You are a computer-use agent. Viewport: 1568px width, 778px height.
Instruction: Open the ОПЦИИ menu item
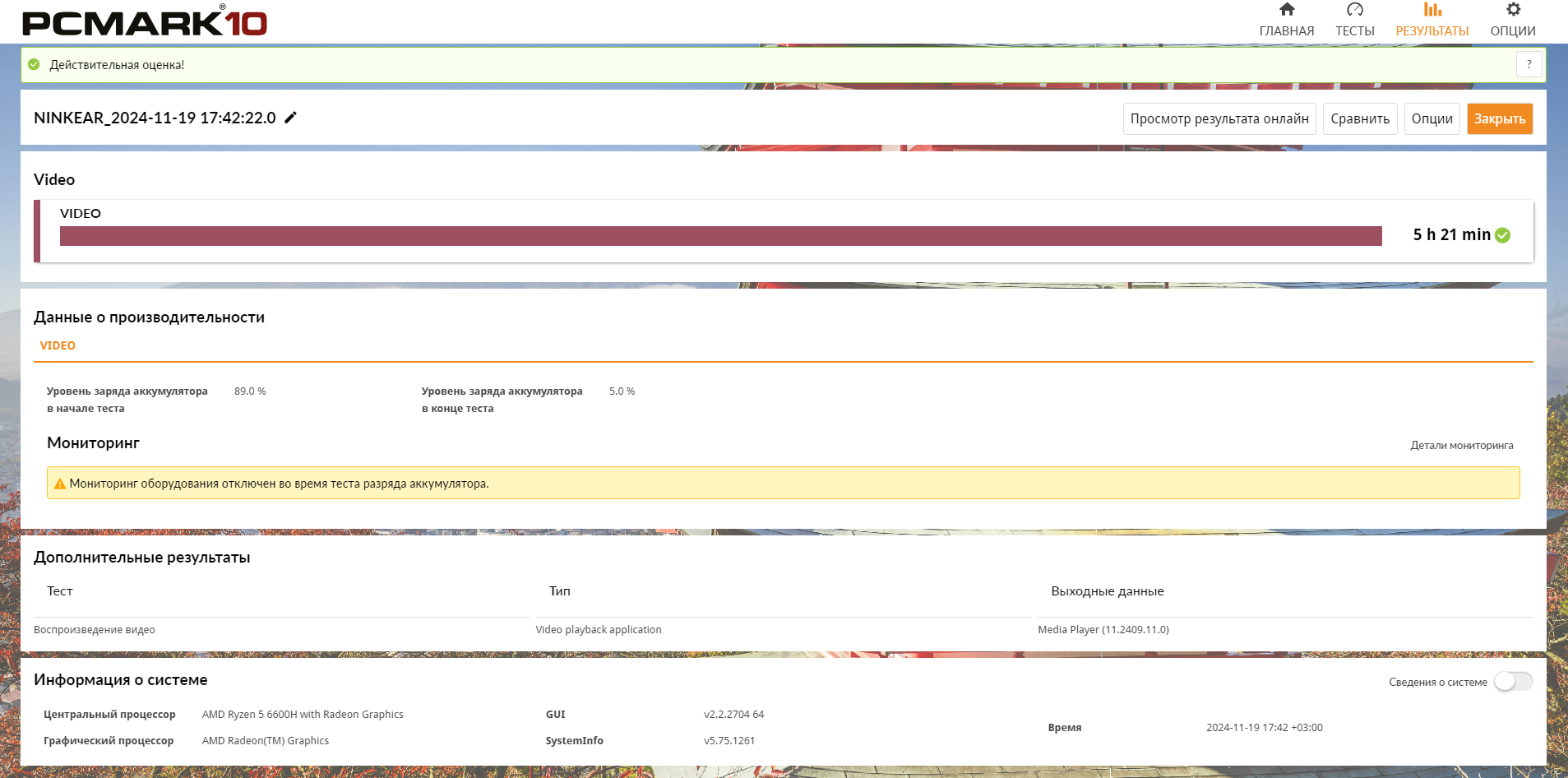coord(1513,31)
